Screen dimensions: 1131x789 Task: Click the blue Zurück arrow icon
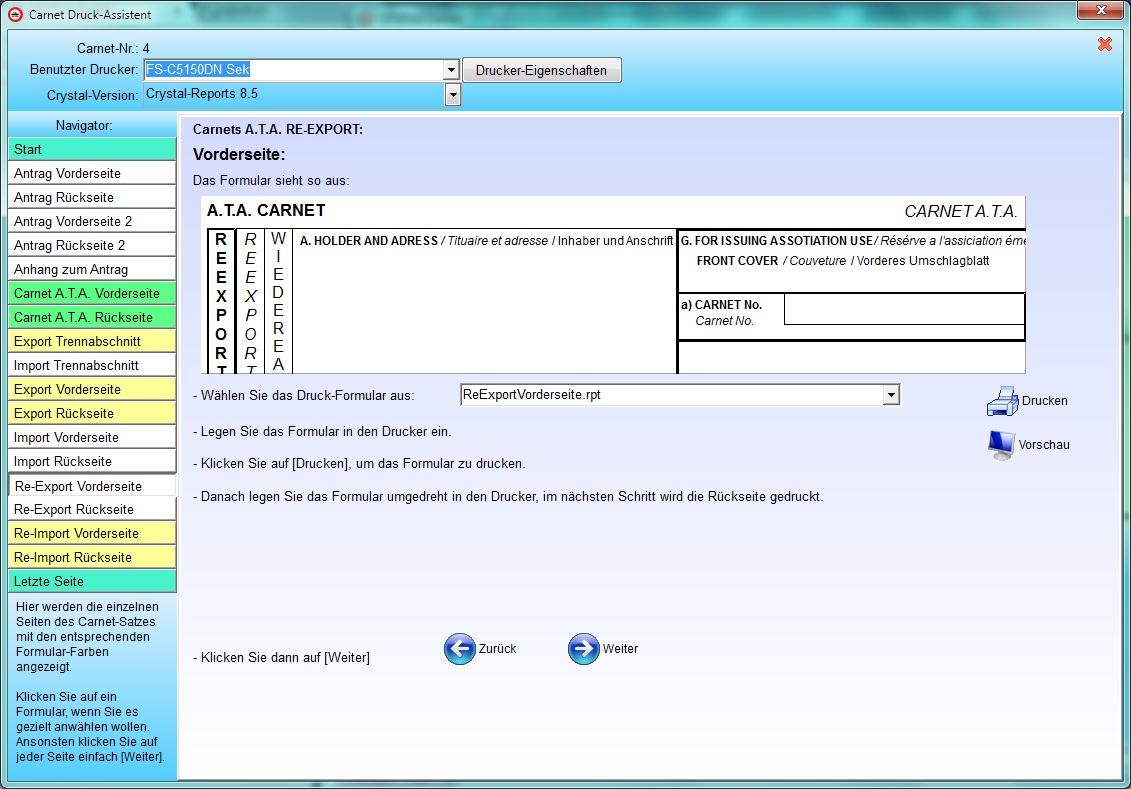click(x=459, y=649)
